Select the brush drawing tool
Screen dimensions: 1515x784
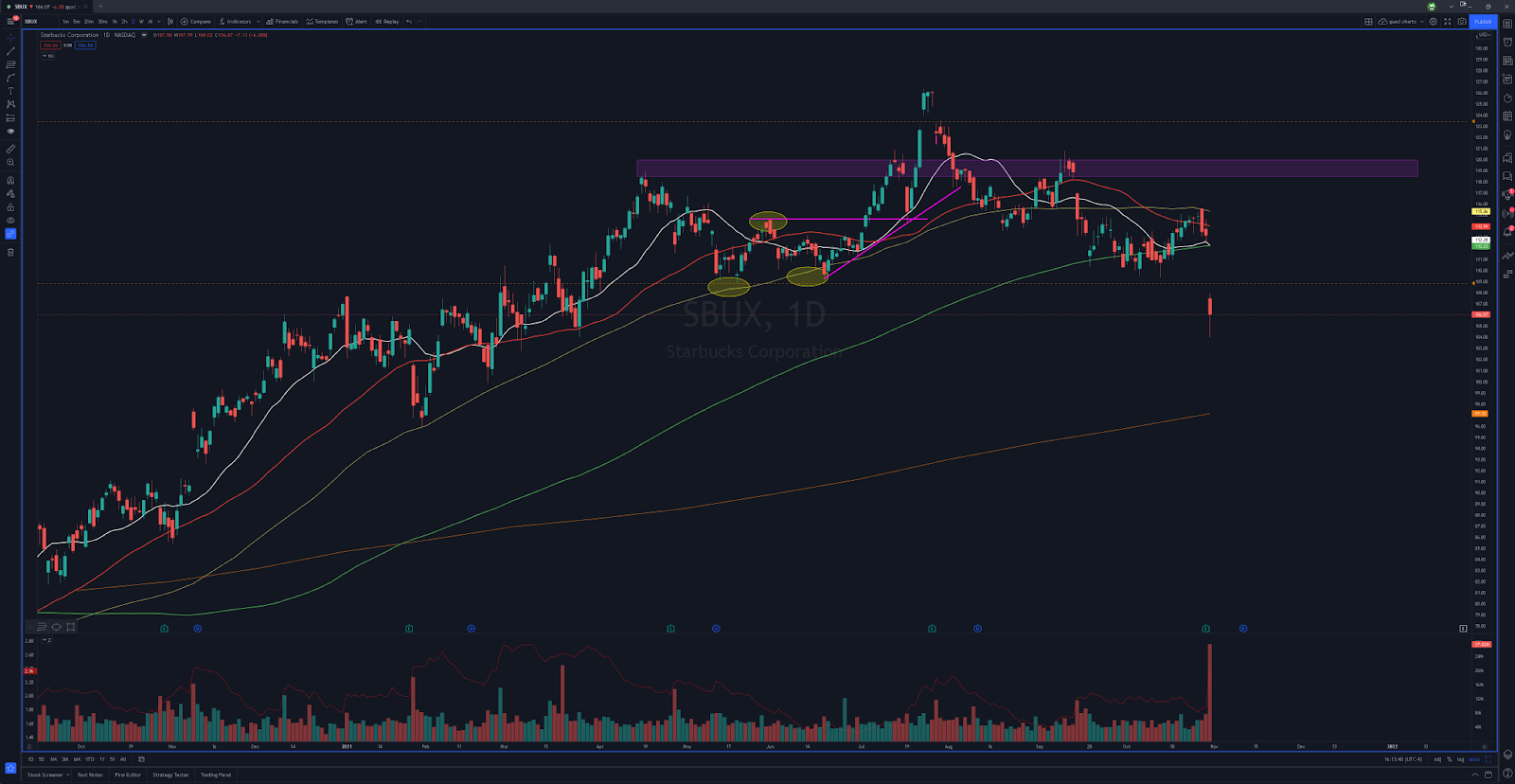pyautogui.click(x=10, y=79)
